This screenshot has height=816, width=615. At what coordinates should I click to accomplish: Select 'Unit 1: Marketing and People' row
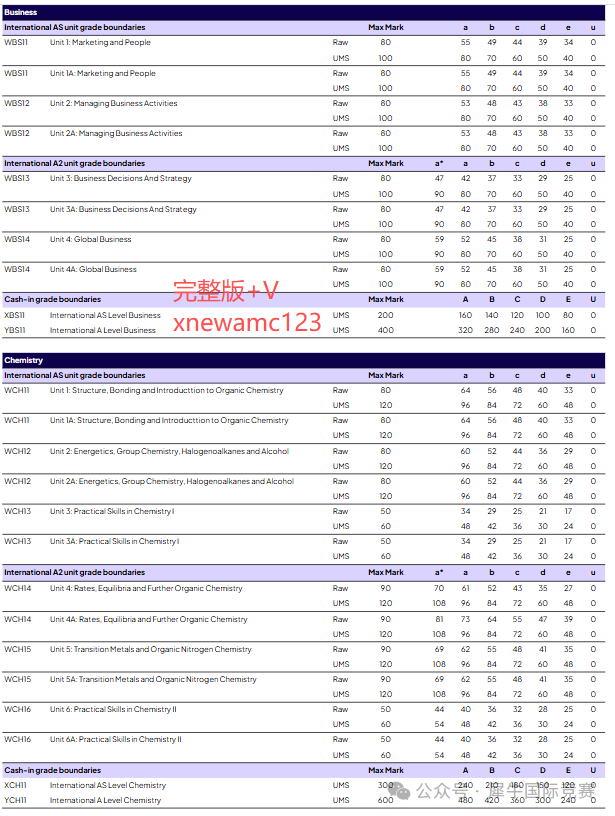[x=100, y=43]
